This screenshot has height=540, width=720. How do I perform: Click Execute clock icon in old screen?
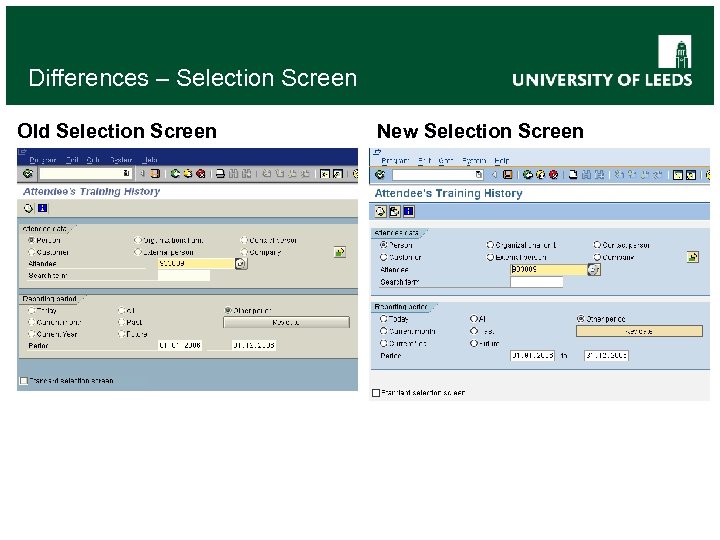pyautogui.click(x=28, y=208)
